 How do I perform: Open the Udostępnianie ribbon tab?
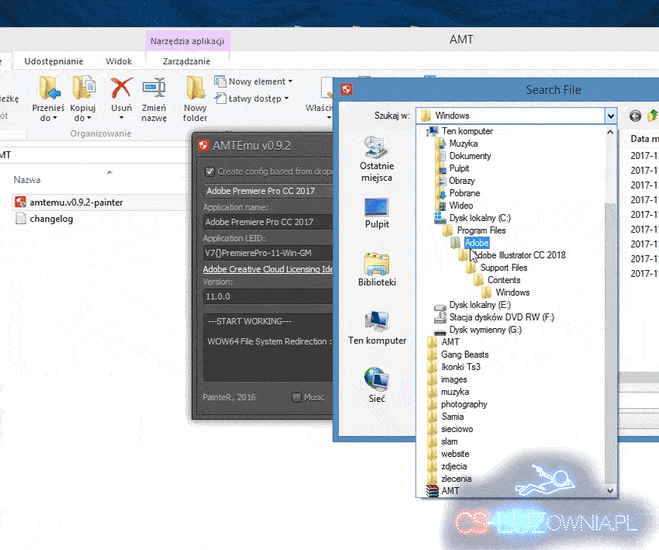click(x=54, y=62)
